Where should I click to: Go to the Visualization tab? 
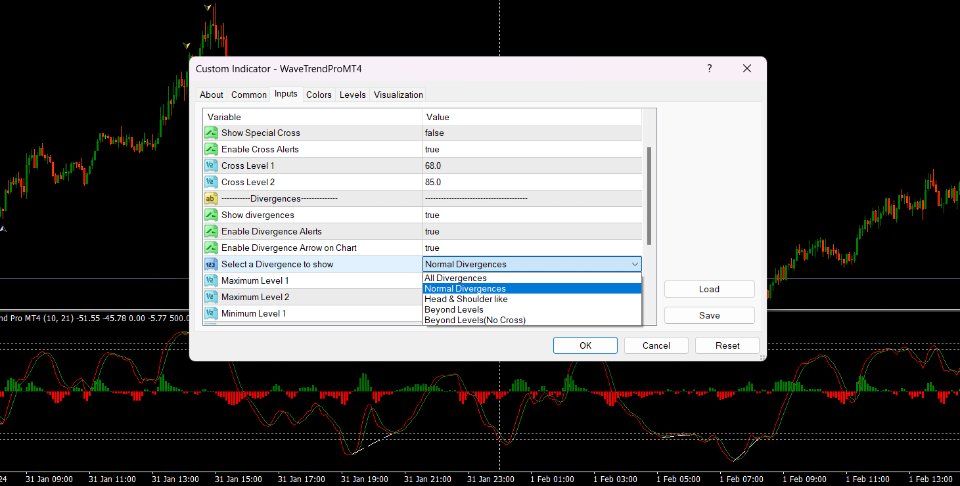399,95
